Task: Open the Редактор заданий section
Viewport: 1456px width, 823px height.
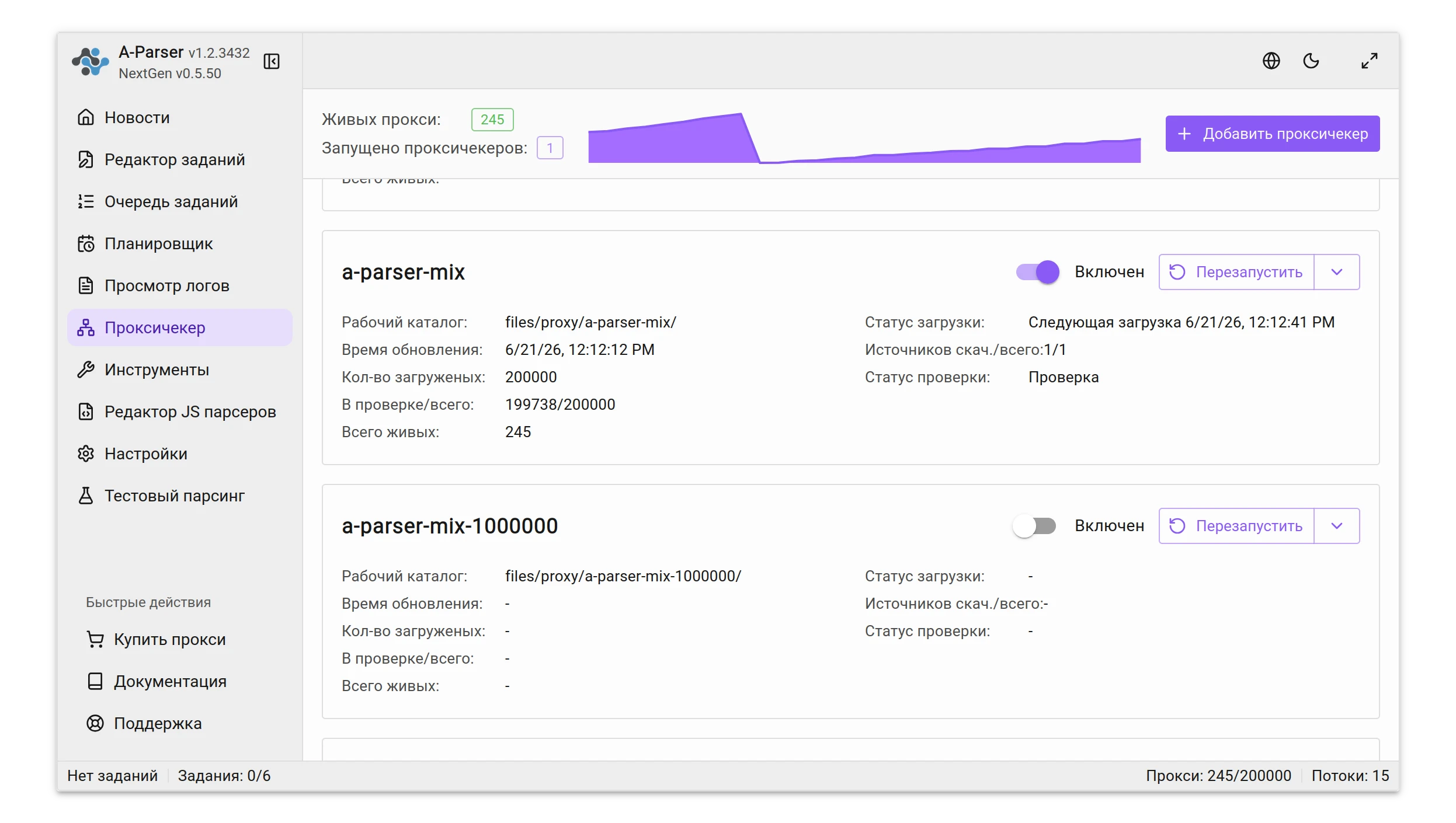Action: [x=180, y=159]
